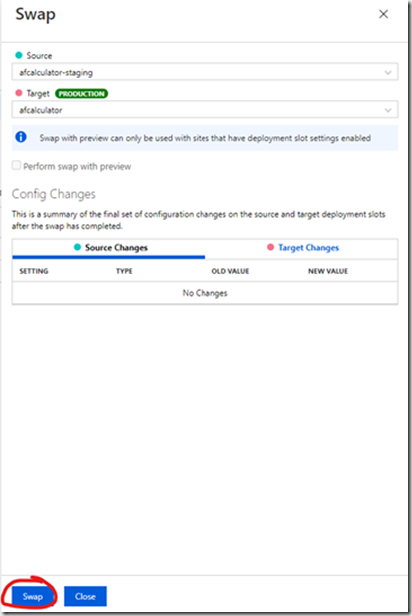
Task: Enable Perform swap with preview checkbox
Action: click(x=16, y=165)
